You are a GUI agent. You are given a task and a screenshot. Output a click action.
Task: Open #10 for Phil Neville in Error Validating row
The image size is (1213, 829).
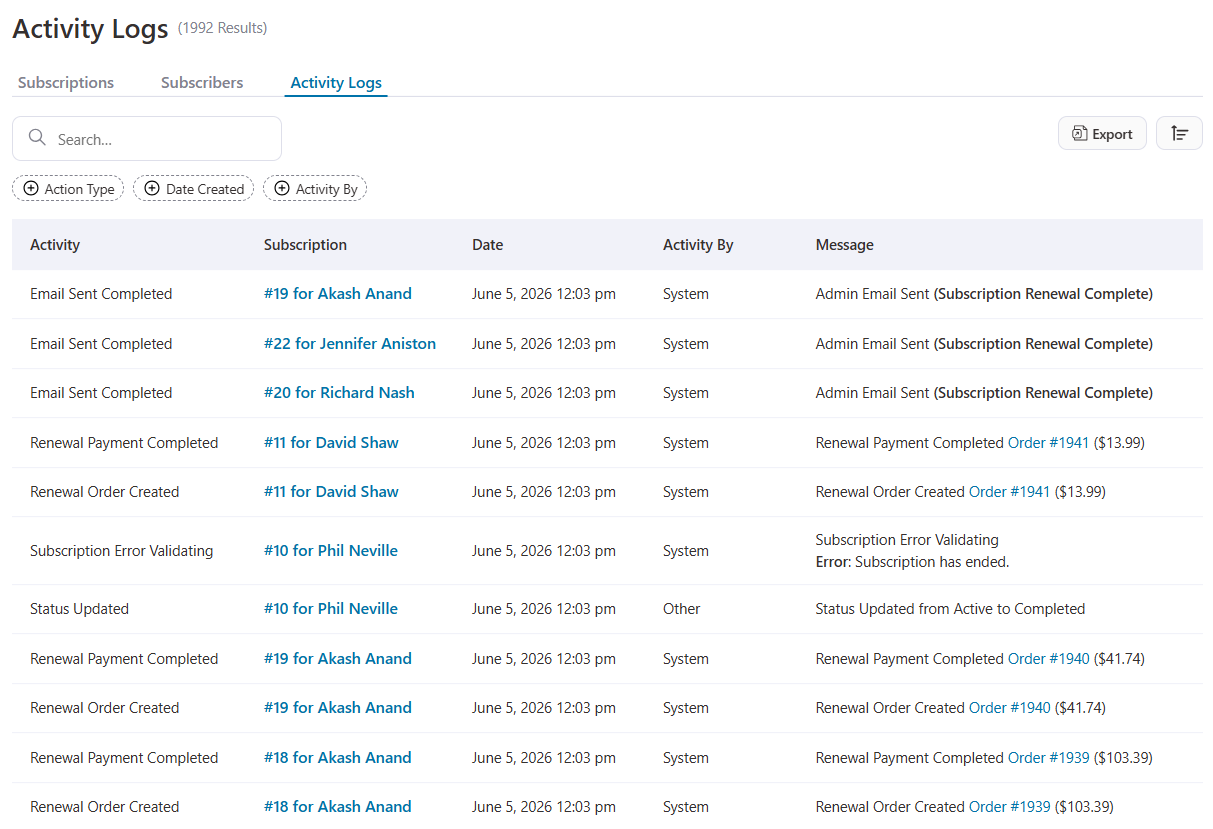pos(331,551)
